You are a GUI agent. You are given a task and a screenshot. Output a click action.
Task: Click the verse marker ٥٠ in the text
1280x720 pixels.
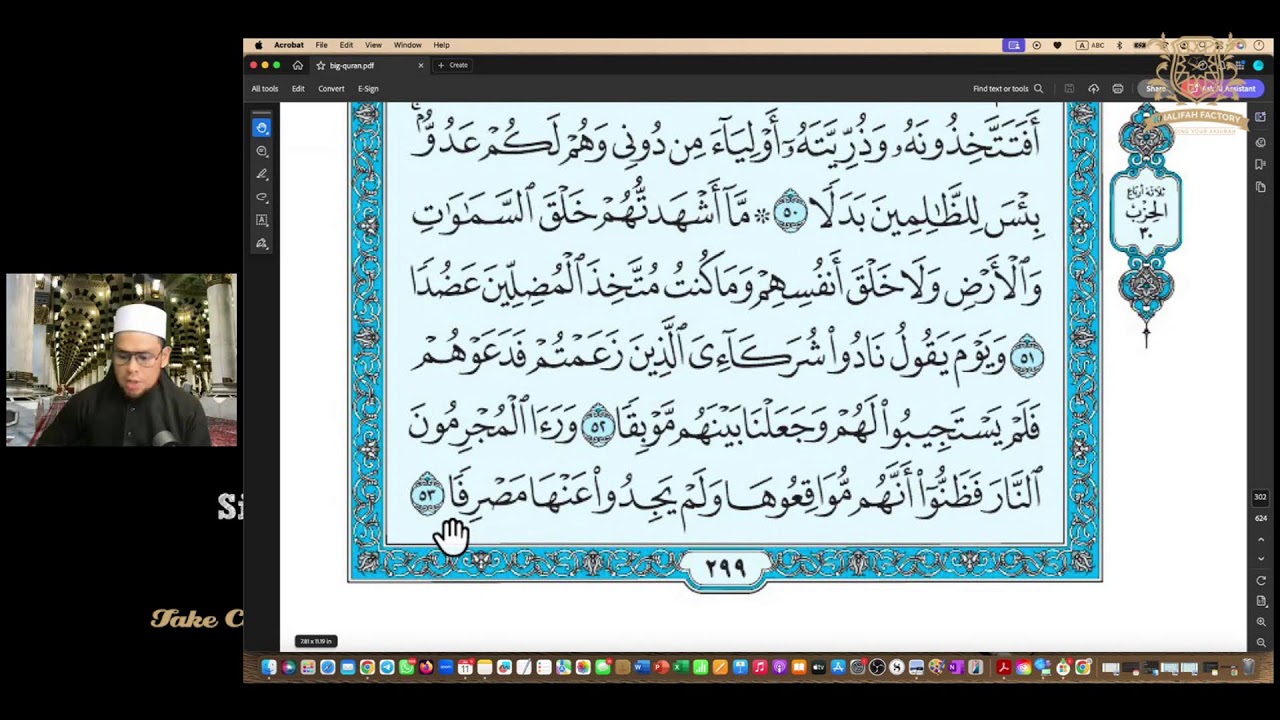[790, 212]
